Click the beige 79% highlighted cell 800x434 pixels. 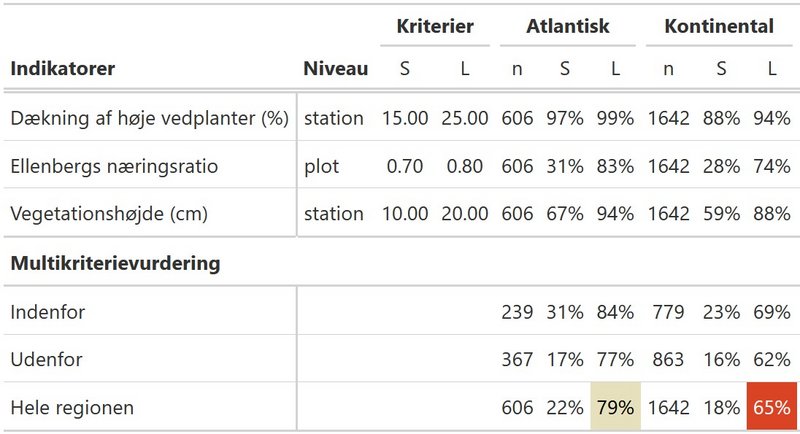(615, 406)
